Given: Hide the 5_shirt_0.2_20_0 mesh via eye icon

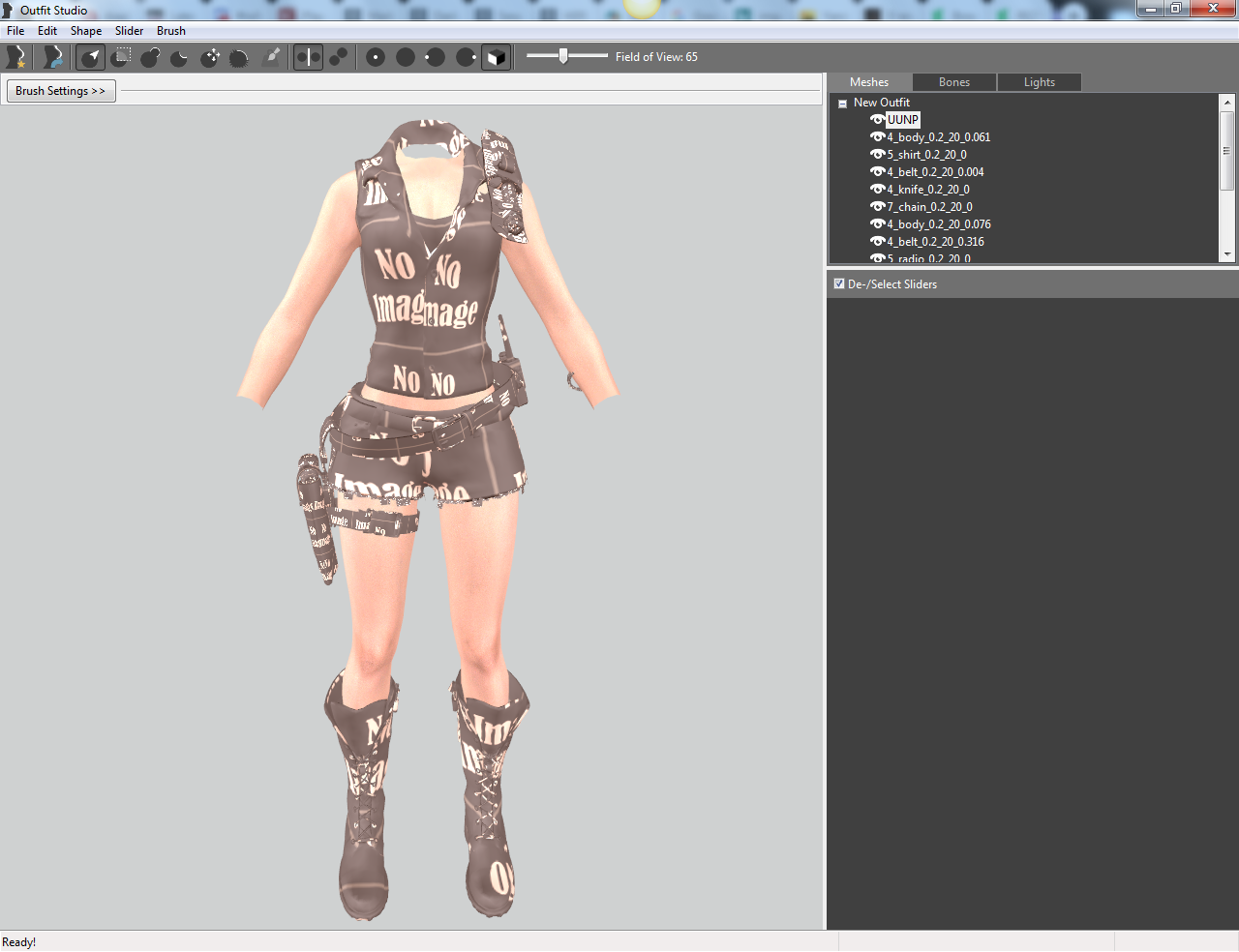Looking at the screenshot, I should [x=877, y=155].
